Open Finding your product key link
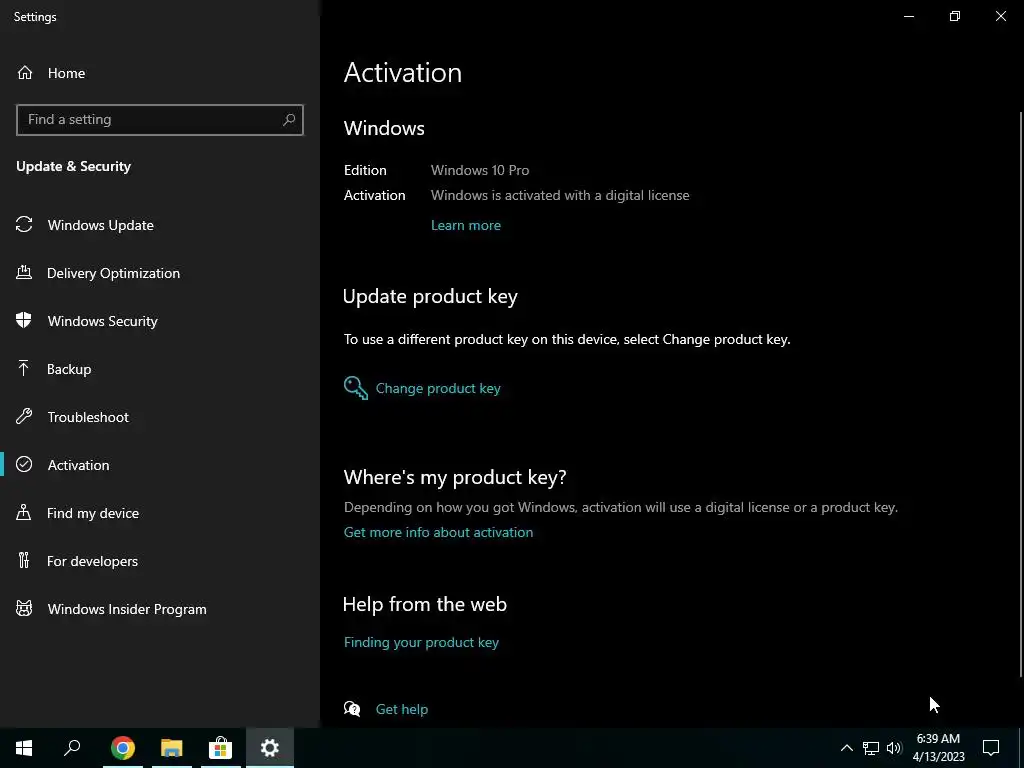The height and width of the screenshot is (768, 1024). pyautogui.click(x=421, y=643)
